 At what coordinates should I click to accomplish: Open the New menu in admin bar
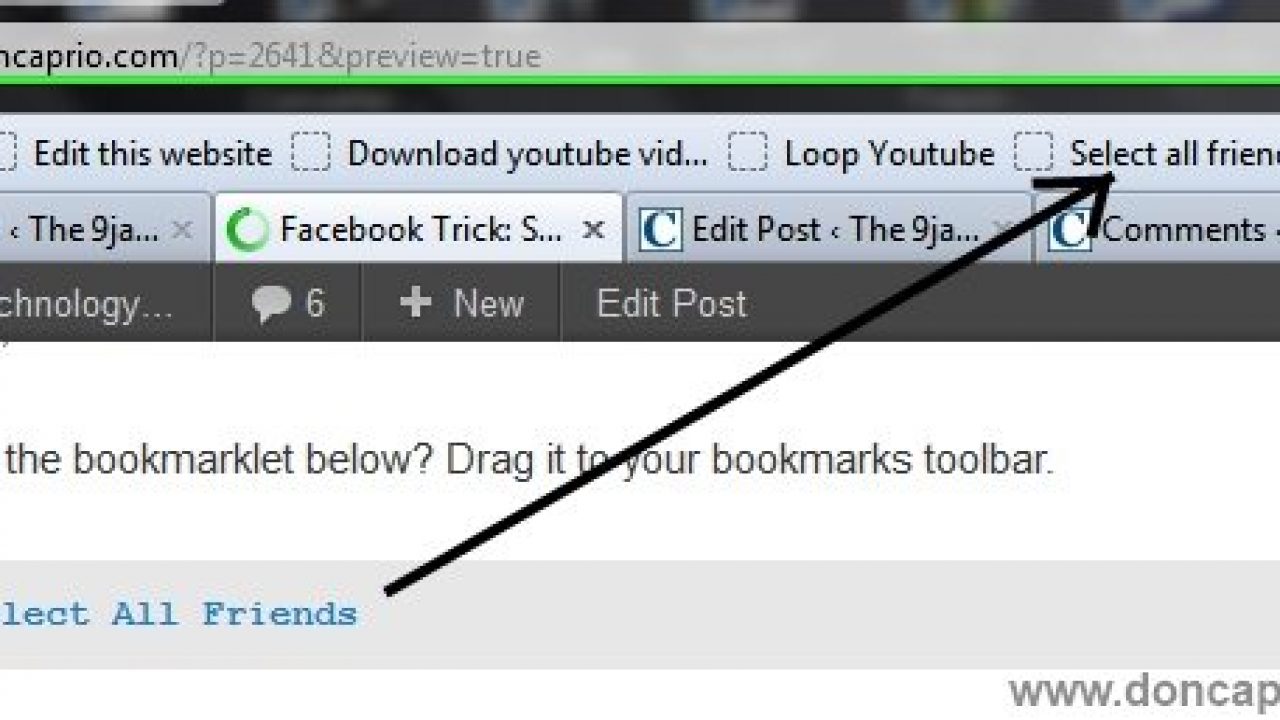pyautogui.click(x=461, y=303)
